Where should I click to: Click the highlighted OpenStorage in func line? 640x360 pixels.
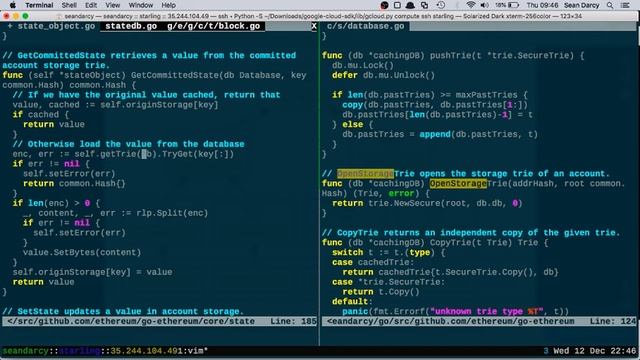point(458,184)
